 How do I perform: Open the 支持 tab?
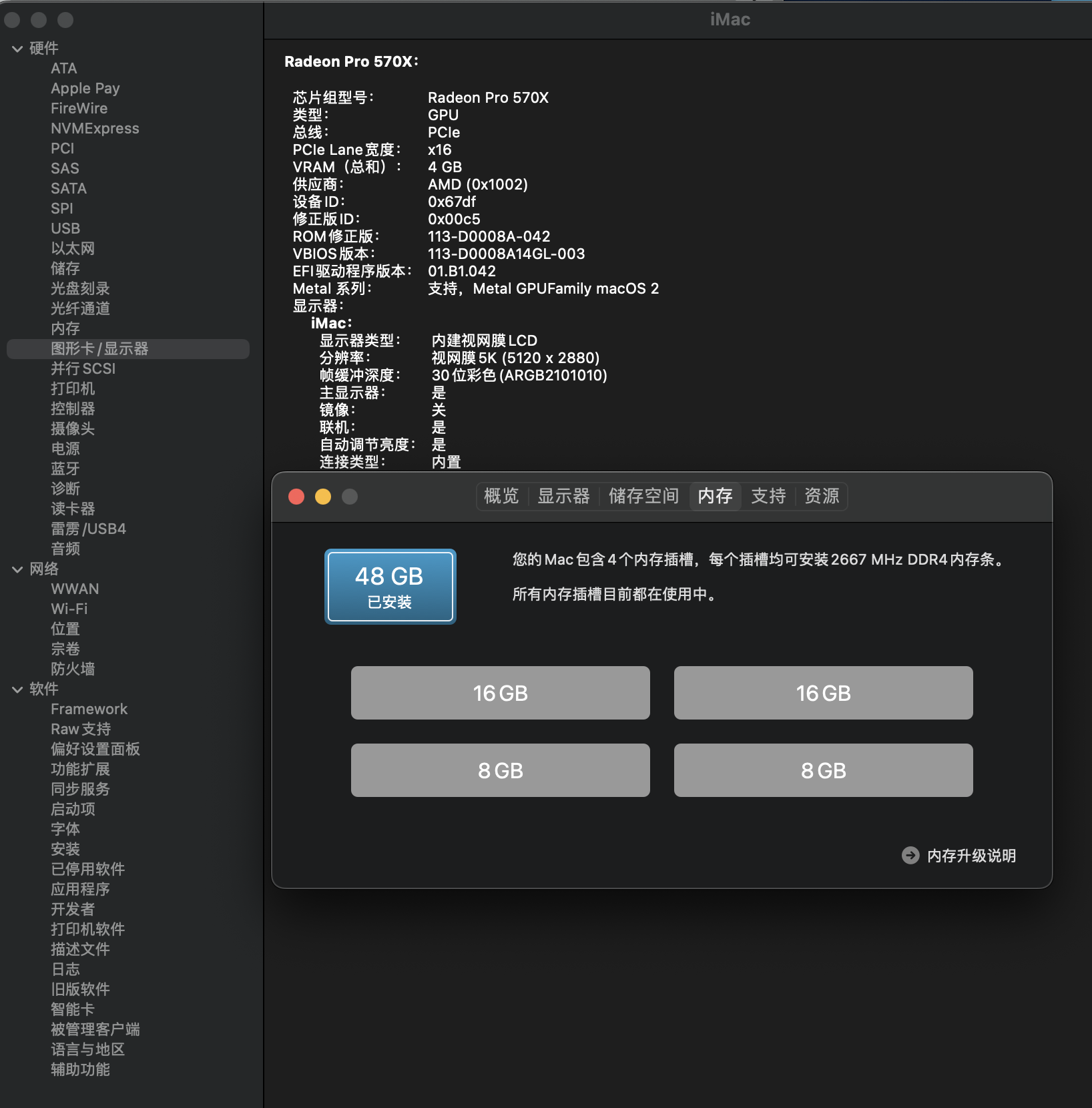point(768,496)
